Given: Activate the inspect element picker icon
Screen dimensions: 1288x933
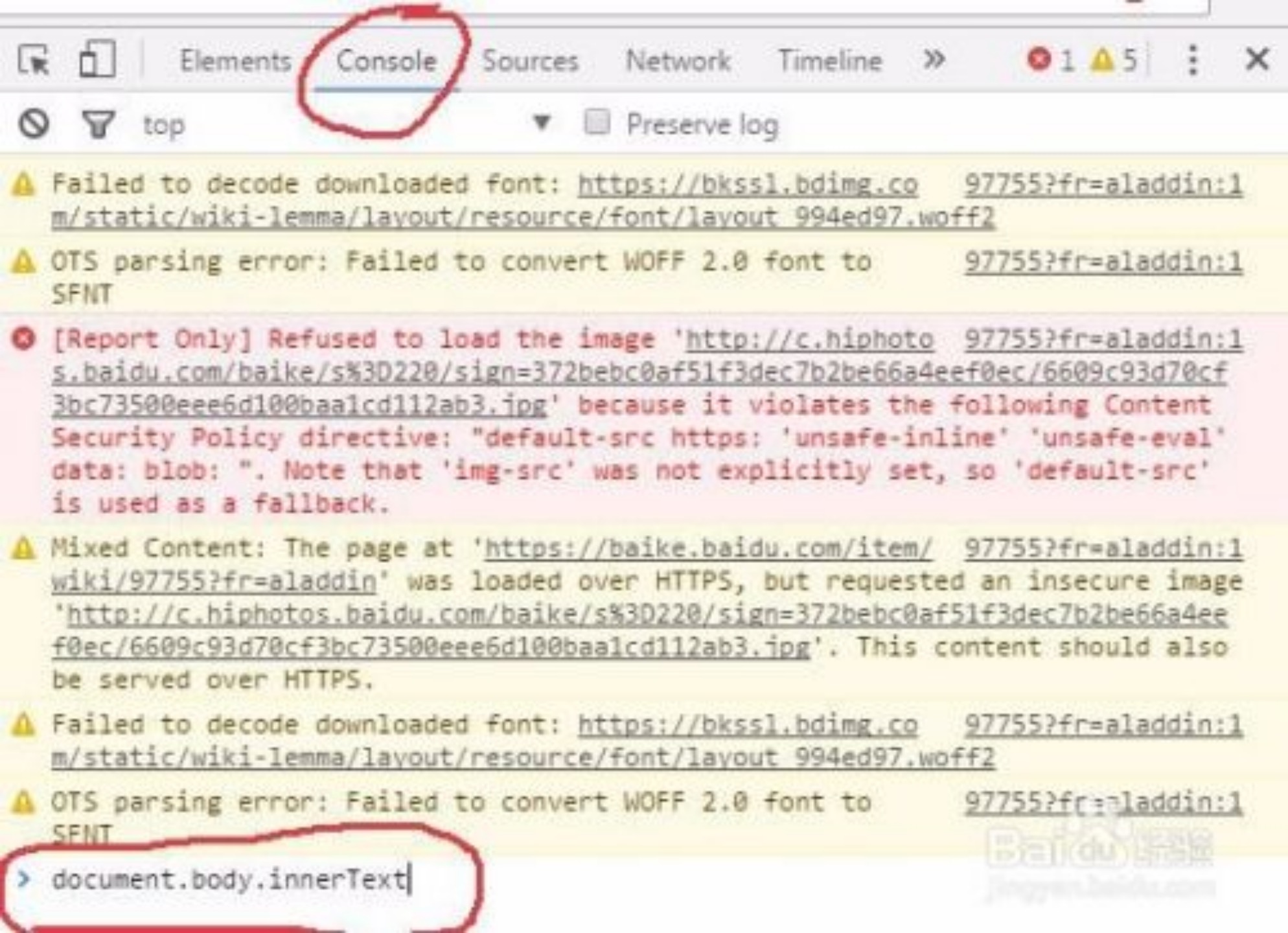Looking at the screenshot, I should click(x=33, y=61).
